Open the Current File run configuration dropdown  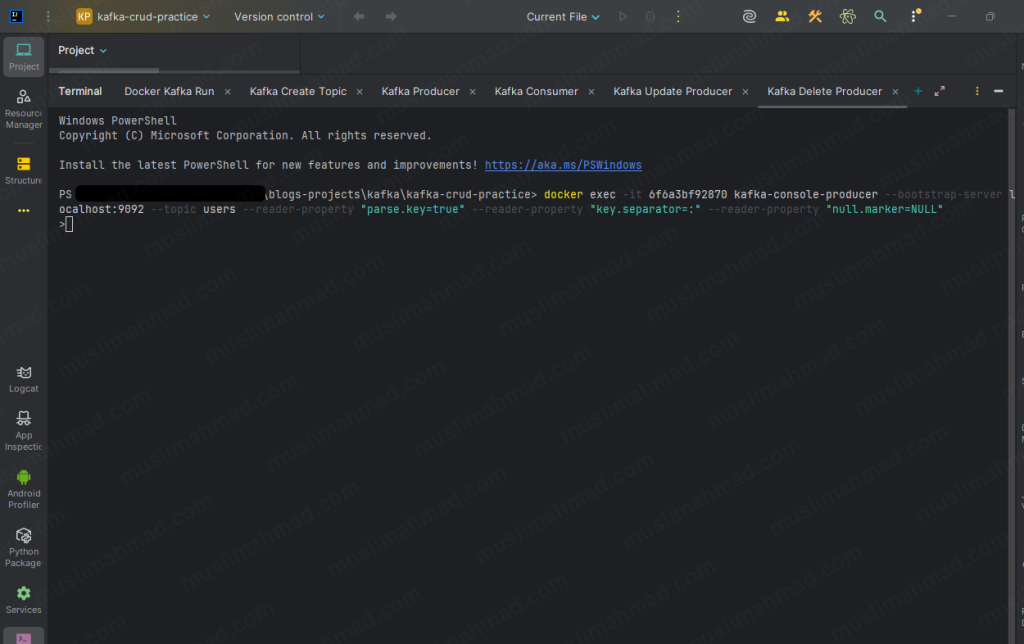click(x=563, y=16)
